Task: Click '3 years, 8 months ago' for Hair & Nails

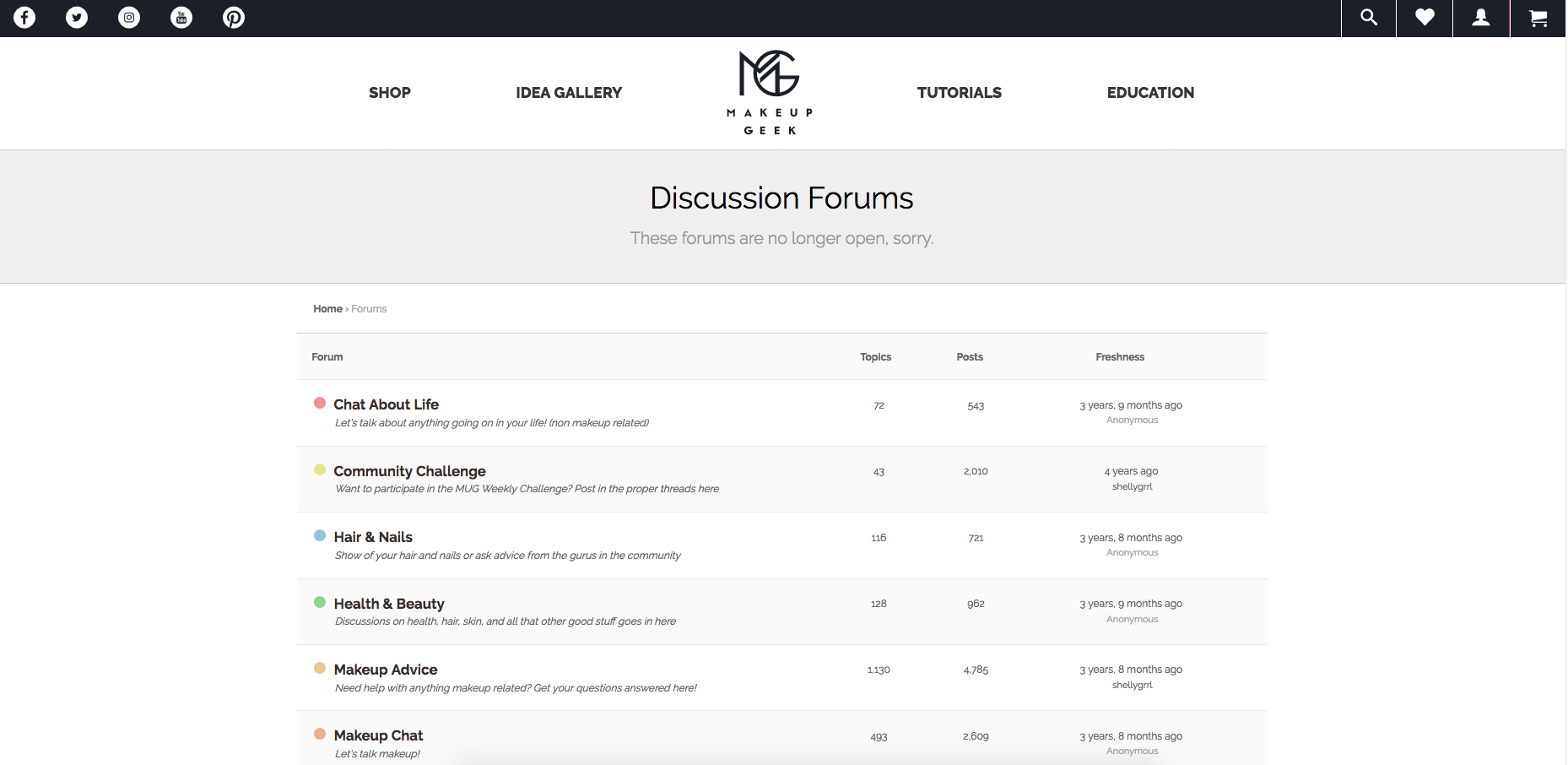Action: tap(1131, 538)
